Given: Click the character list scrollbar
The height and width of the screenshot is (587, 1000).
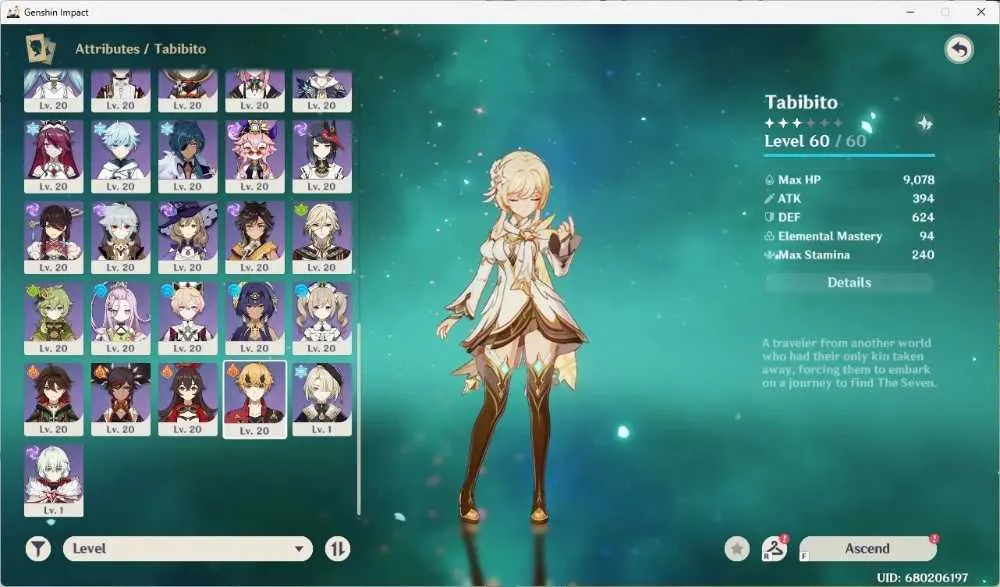Looking at the screenshot, I should coord(359,419).
